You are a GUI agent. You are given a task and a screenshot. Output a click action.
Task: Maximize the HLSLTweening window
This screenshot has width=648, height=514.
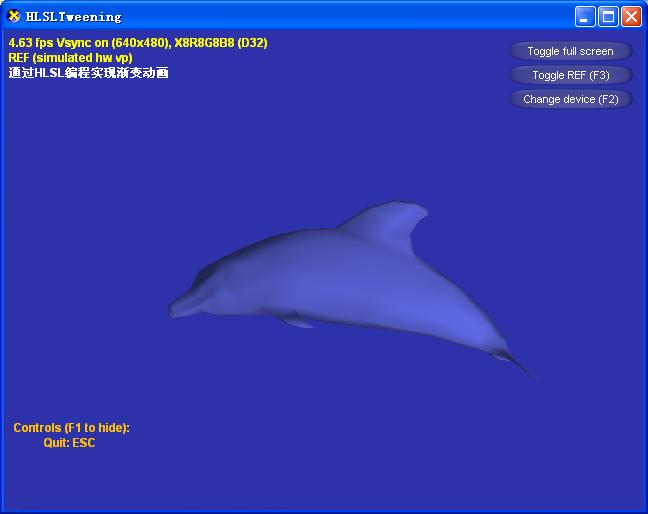608,17
